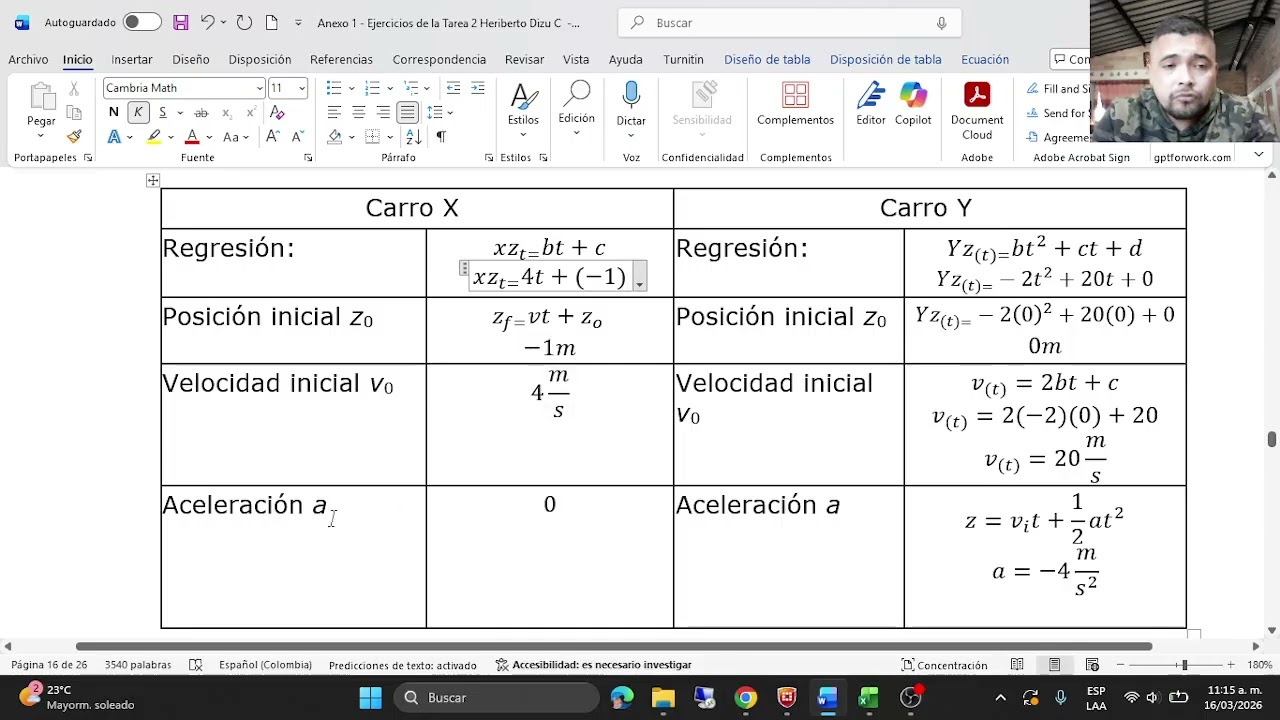The height and width of the screenshot is (720, 1280).
Task: Click the Redo arrow icon
Action: click(x=244, y=22)
